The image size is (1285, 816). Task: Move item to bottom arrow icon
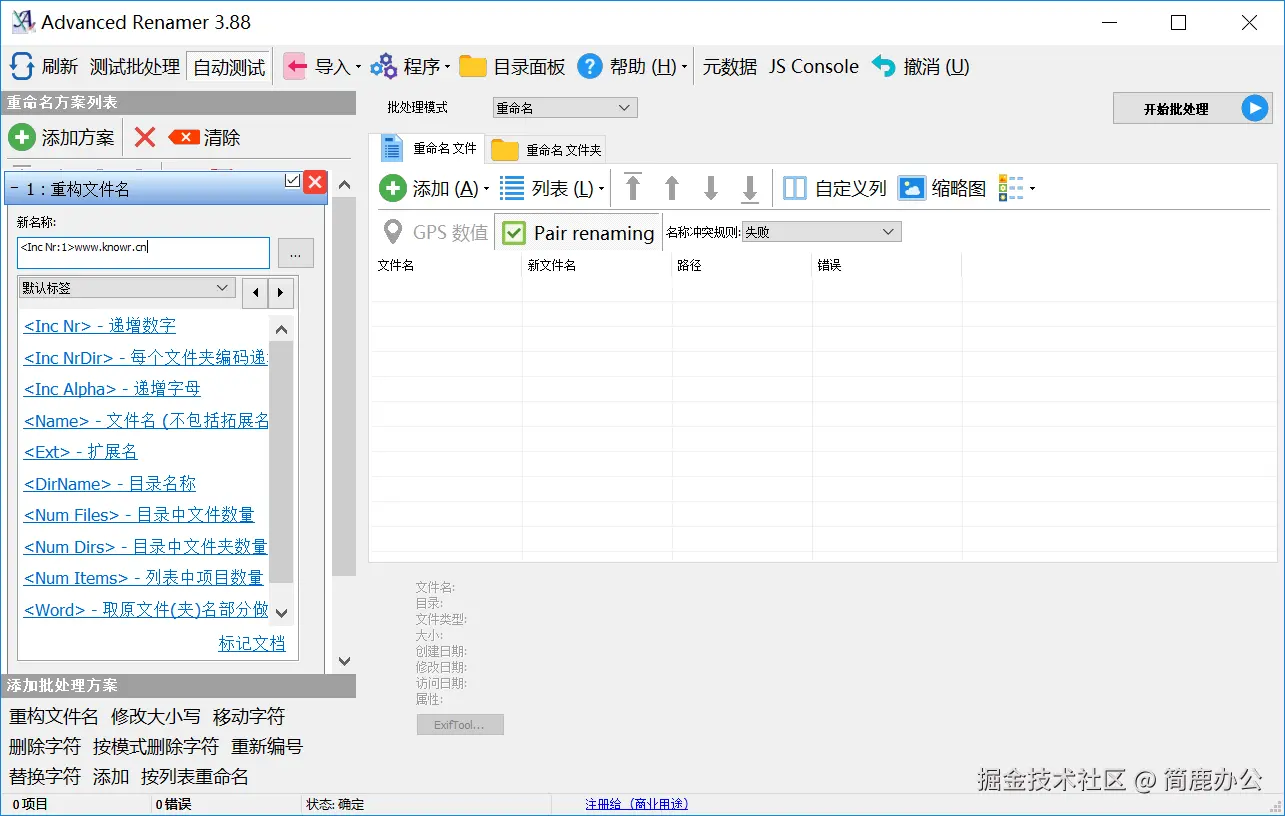(x=750, y=188)
